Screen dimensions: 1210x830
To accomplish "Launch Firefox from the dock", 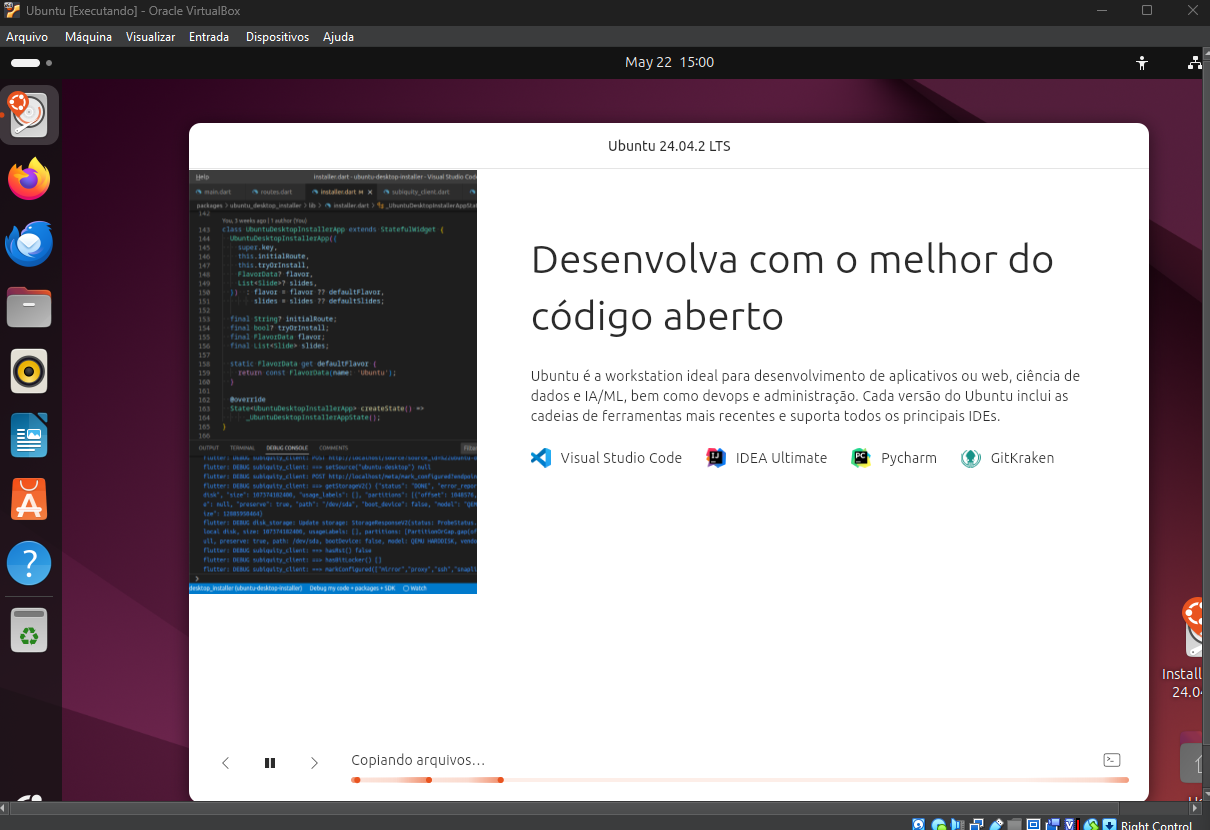I will pyautogui.click(x=29, y=179).
